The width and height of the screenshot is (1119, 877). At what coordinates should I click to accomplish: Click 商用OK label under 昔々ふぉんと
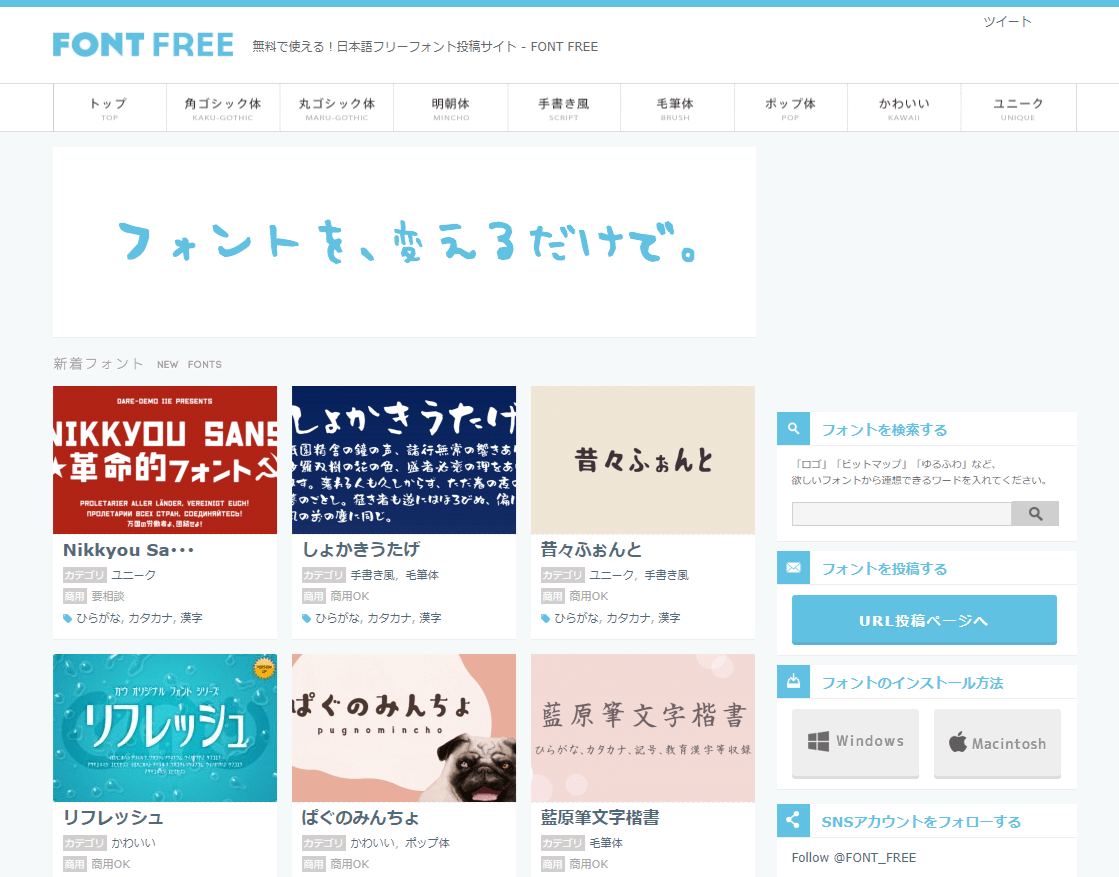coord(589,596)
